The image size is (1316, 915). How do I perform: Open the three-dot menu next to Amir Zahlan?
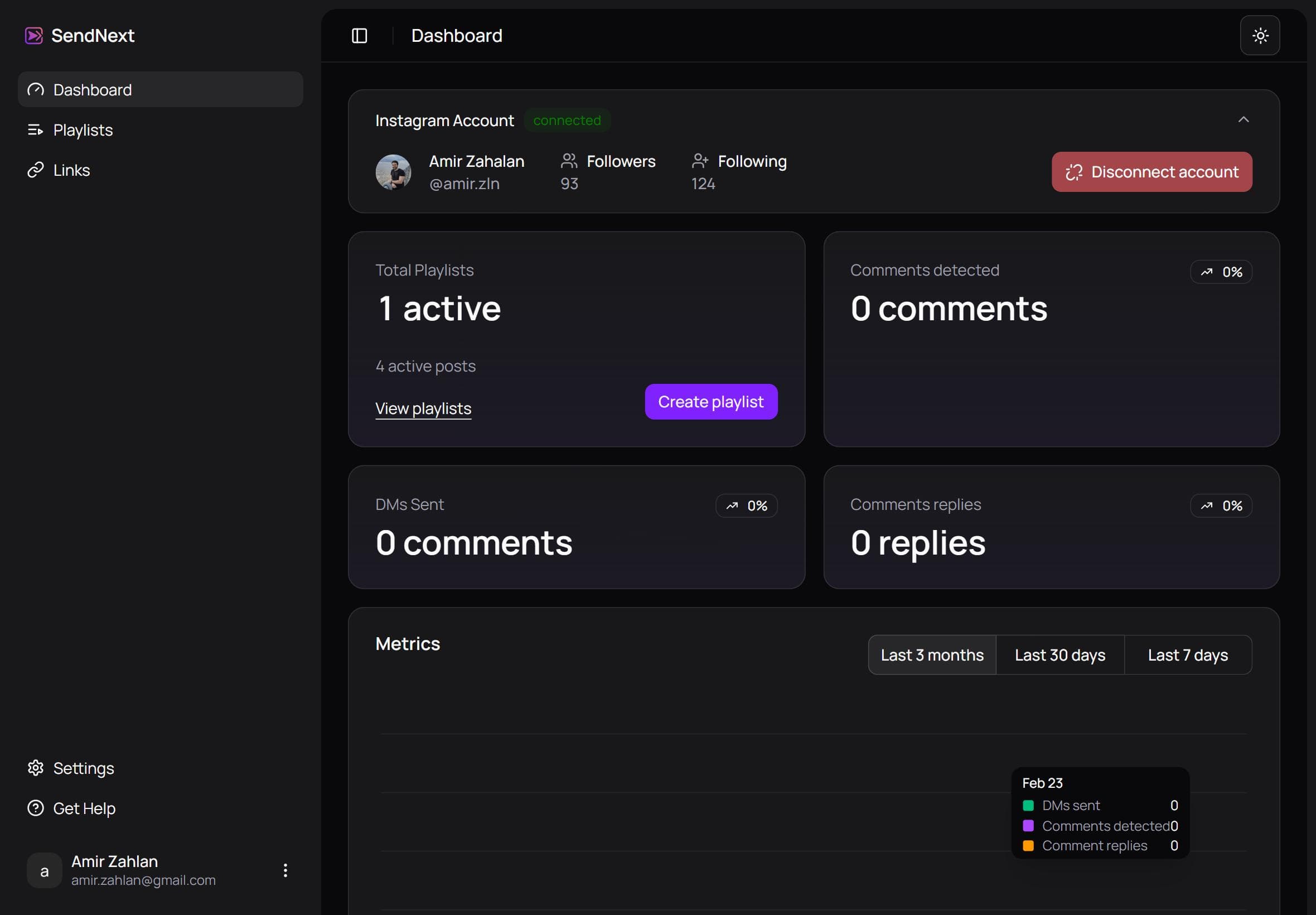click(x=286, y=870)
